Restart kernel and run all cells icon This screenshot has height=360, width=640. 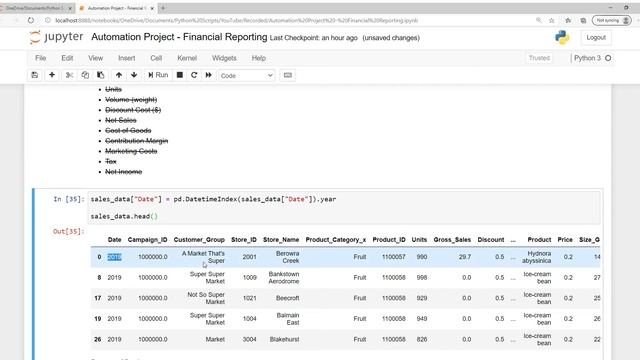(x=209, y=75)
